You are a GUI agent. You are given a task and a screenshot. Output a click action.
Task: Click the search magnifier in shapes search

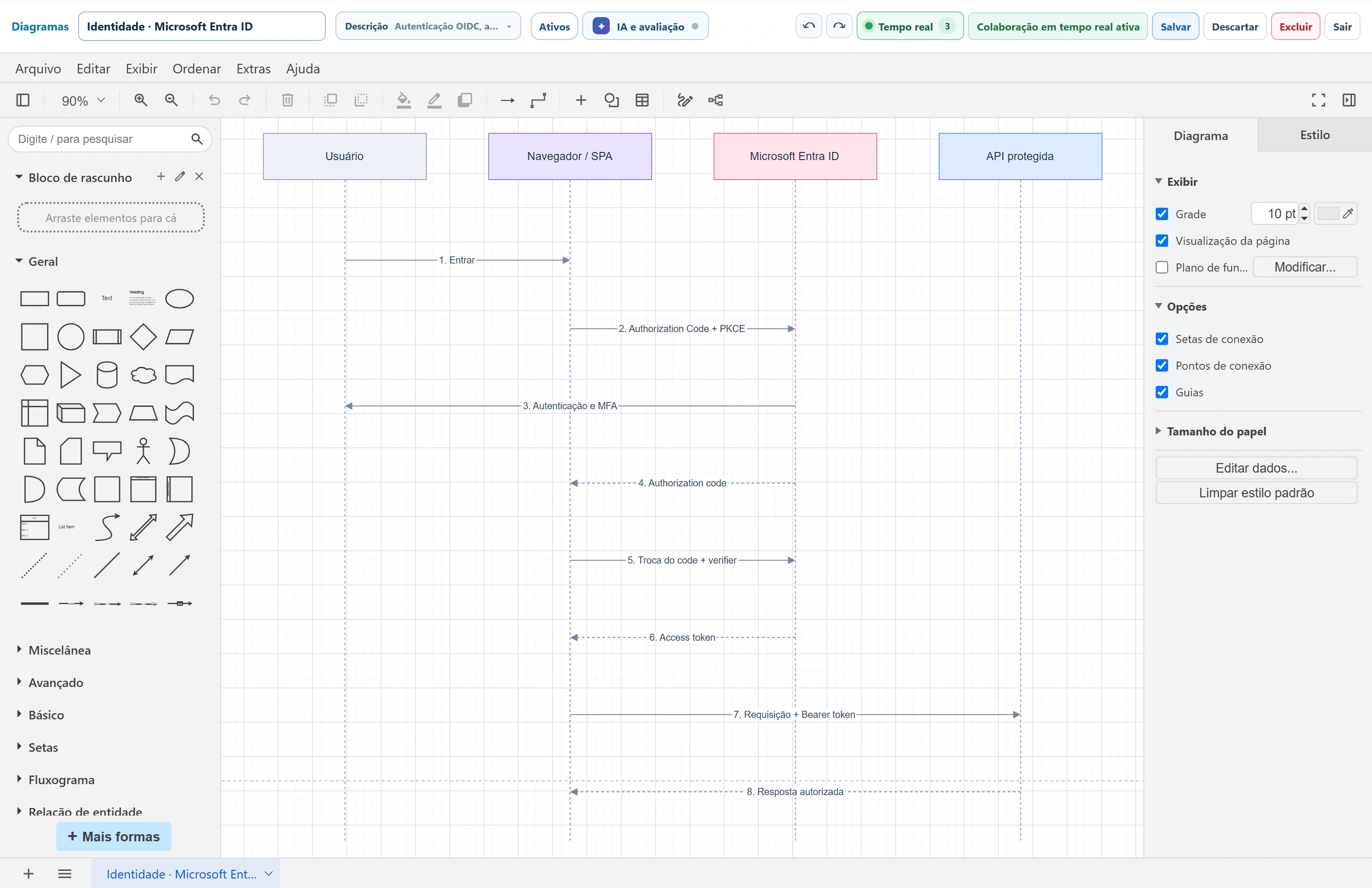(197, 139)
